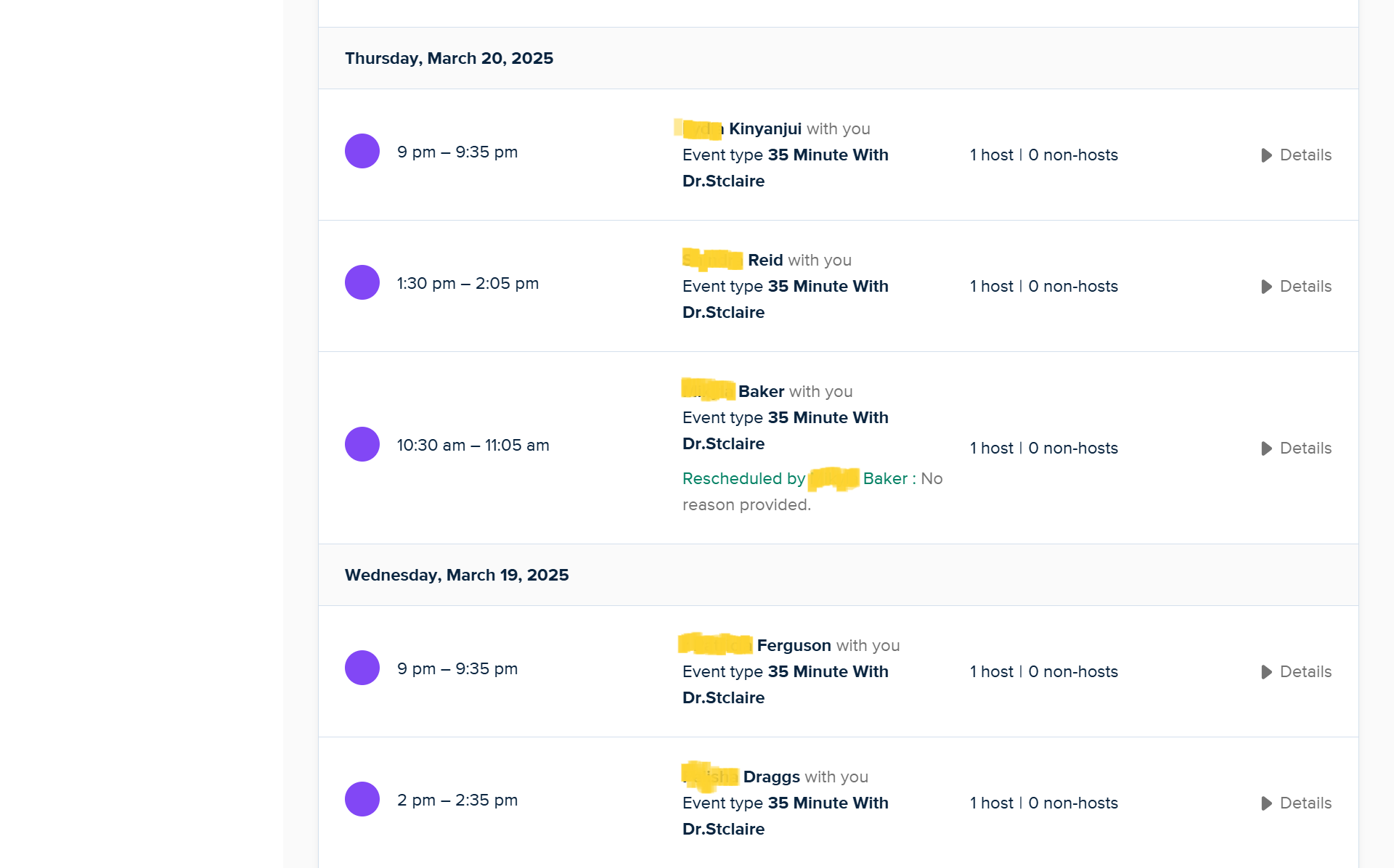This screenshot has height=868, width=1394.
Task: Click the purple circle icon for Kinyanjui's event
Action: 362,151
